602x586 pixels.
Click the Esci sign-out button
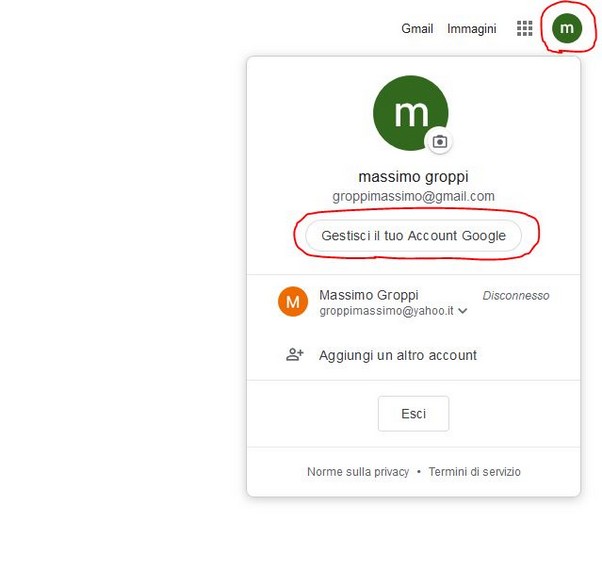coord(413,414)
